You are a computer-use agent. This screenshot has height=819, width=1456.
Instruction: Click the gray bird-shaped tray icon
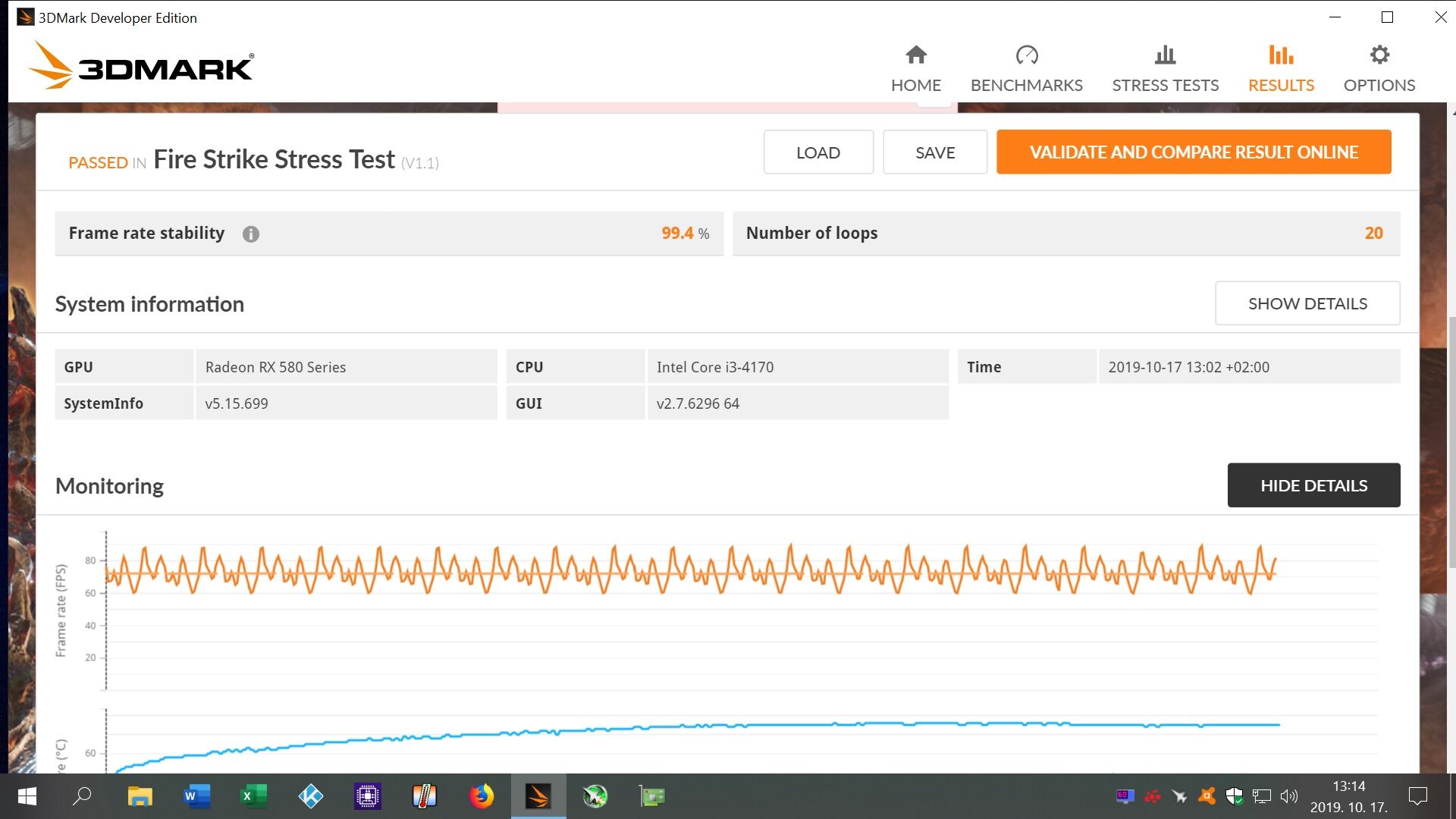1179,796
